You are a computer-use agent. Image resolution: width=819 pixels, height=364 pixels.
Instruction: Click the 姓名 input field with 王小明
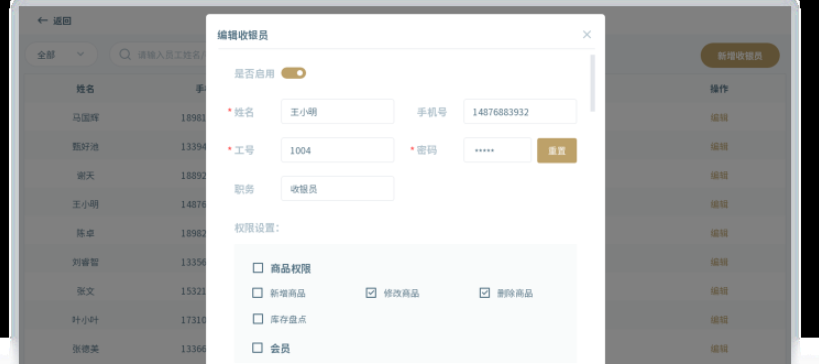337,111
